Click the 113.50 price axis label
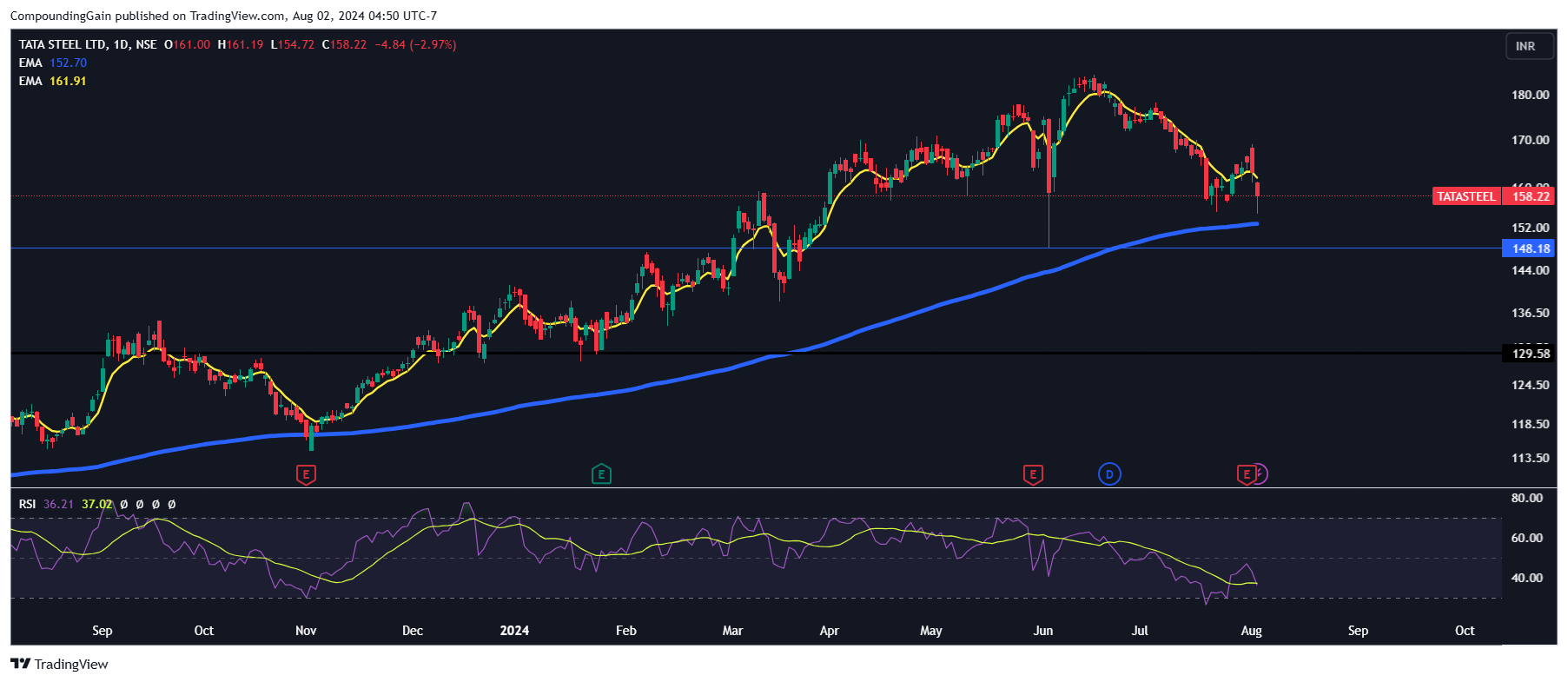1568x682 pixels. (1530, 458)
